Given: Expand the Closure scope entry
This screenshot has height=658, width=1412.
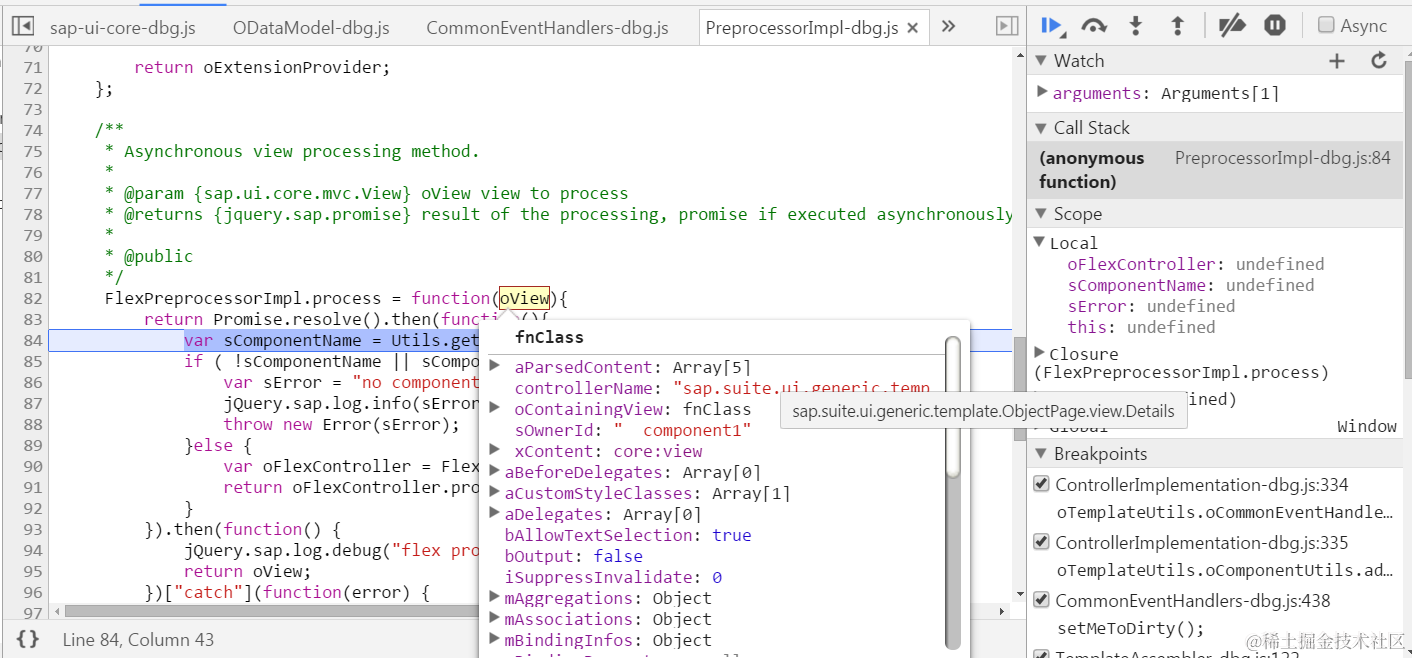Looking at the screenshot, I should coord(1040,353).
